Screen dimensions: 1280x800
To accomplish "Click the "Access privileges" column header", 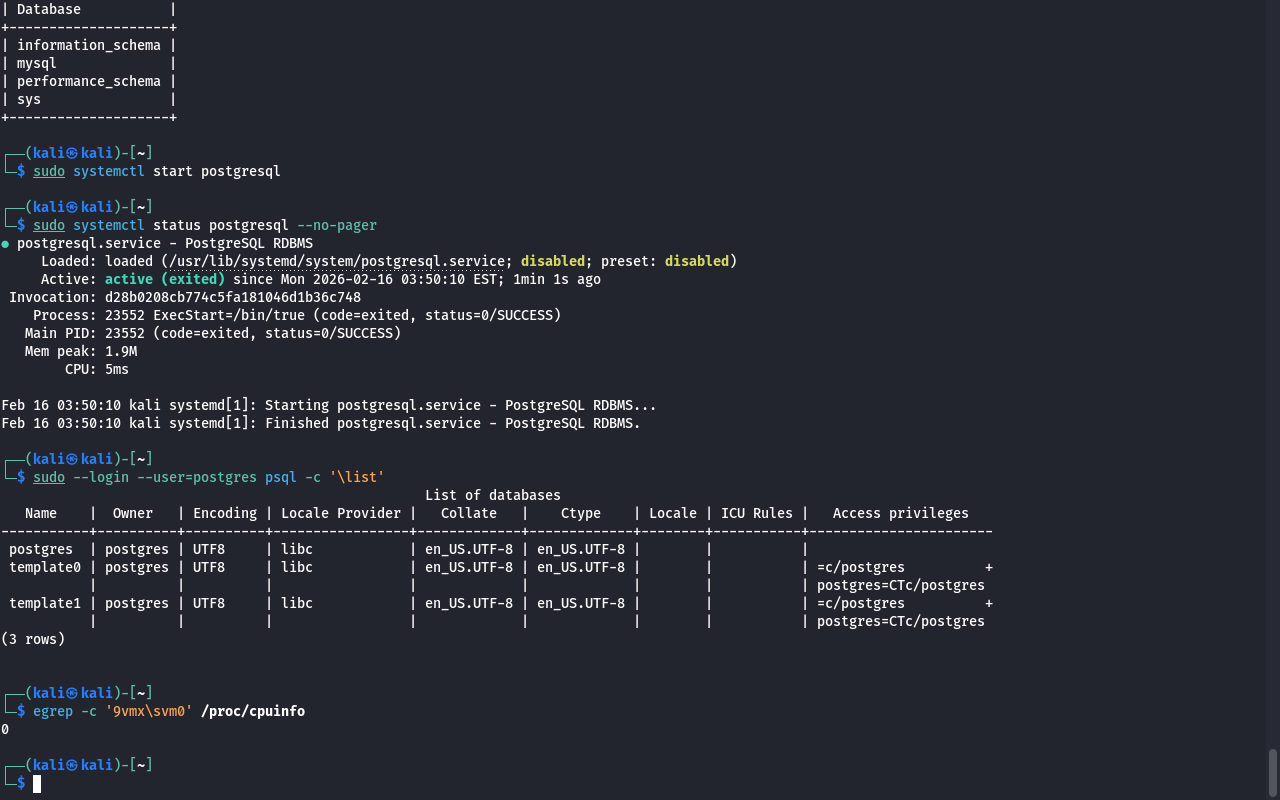I will coord(900,513).
